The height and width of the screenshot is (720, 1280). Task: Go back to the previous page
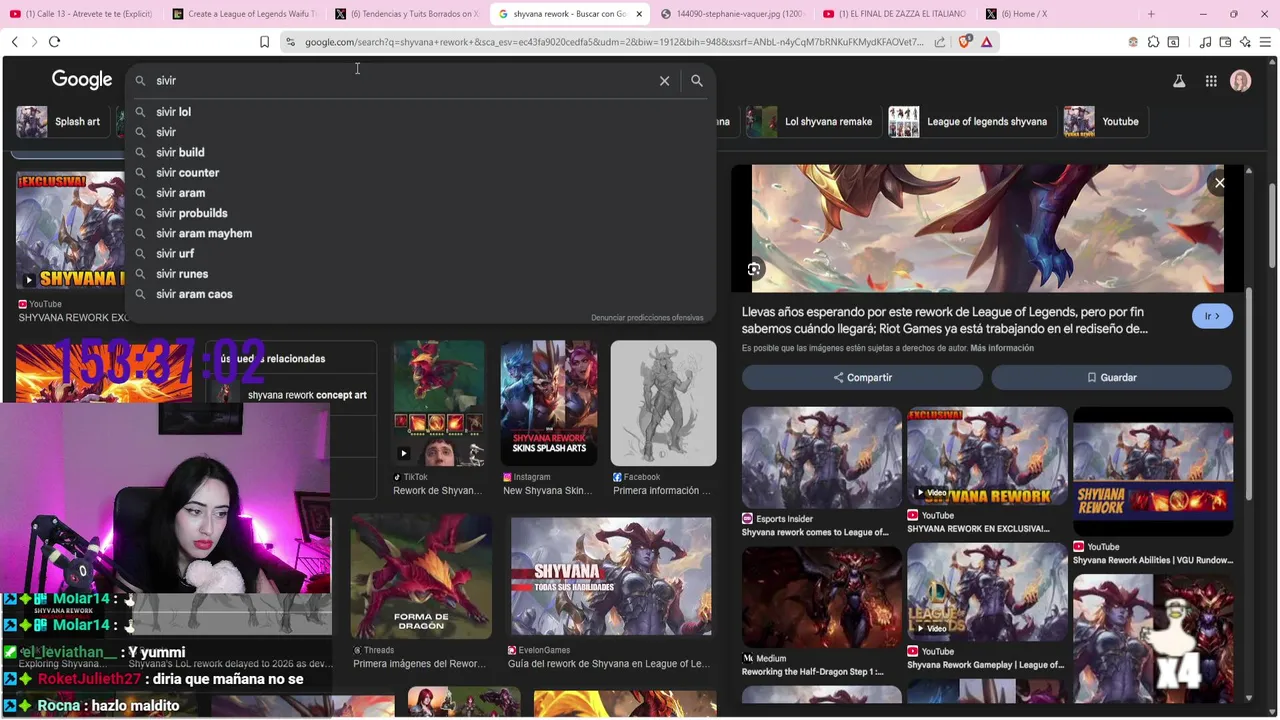(x=15, y=42)
